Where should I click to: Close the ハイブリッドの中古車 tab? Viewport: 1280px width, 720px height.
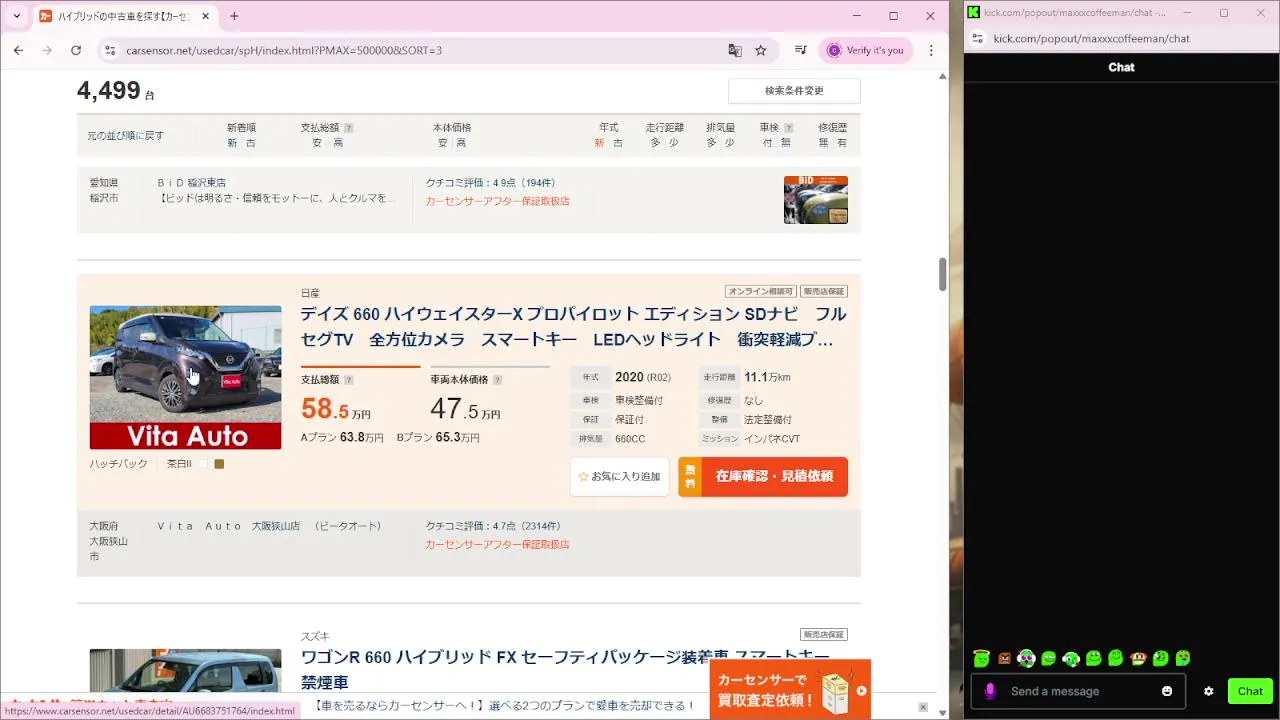[x=206, y=16]
